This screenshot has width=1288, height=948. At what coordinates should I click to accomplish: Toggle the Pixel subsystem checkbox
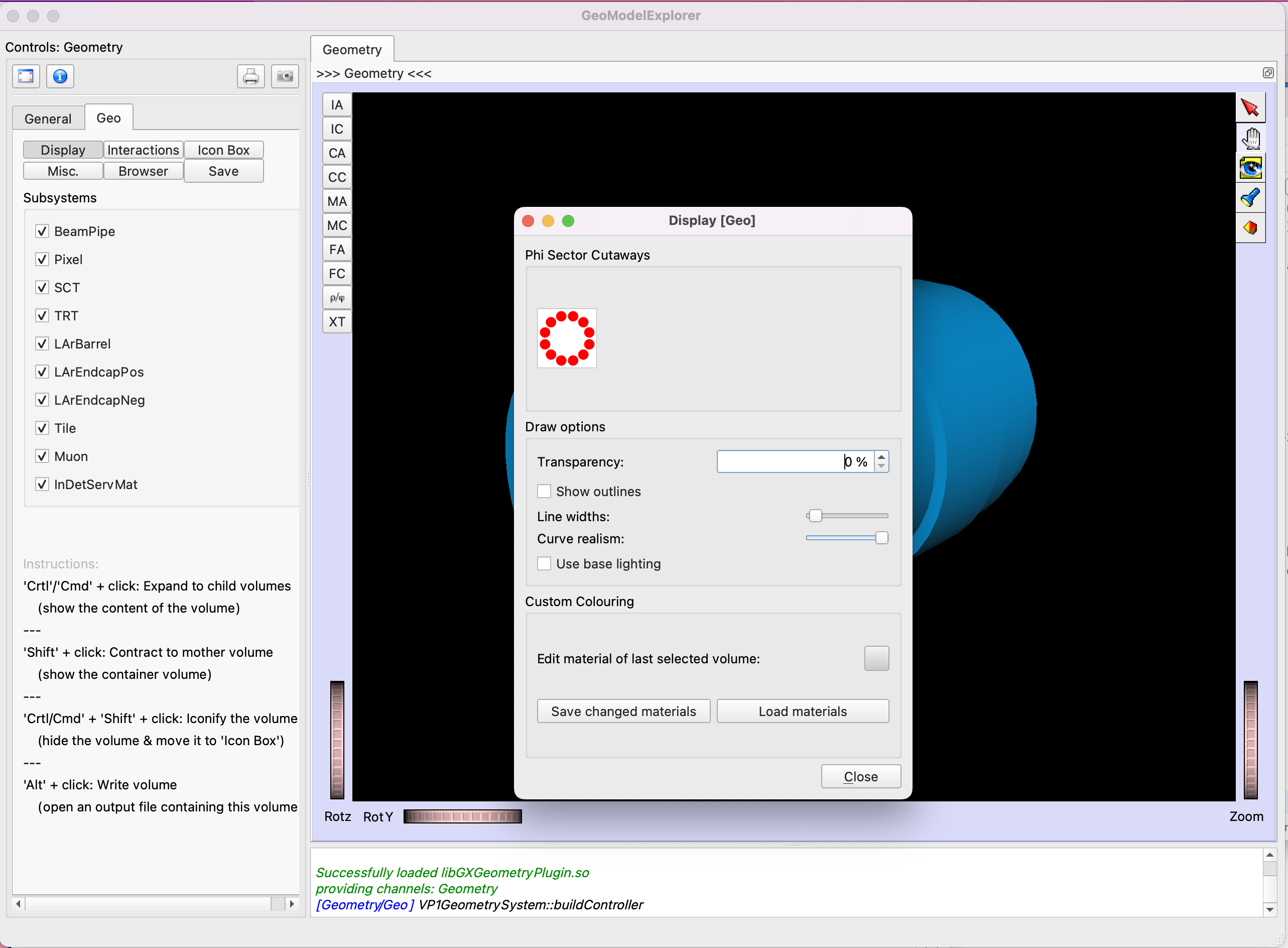[42, 260]
